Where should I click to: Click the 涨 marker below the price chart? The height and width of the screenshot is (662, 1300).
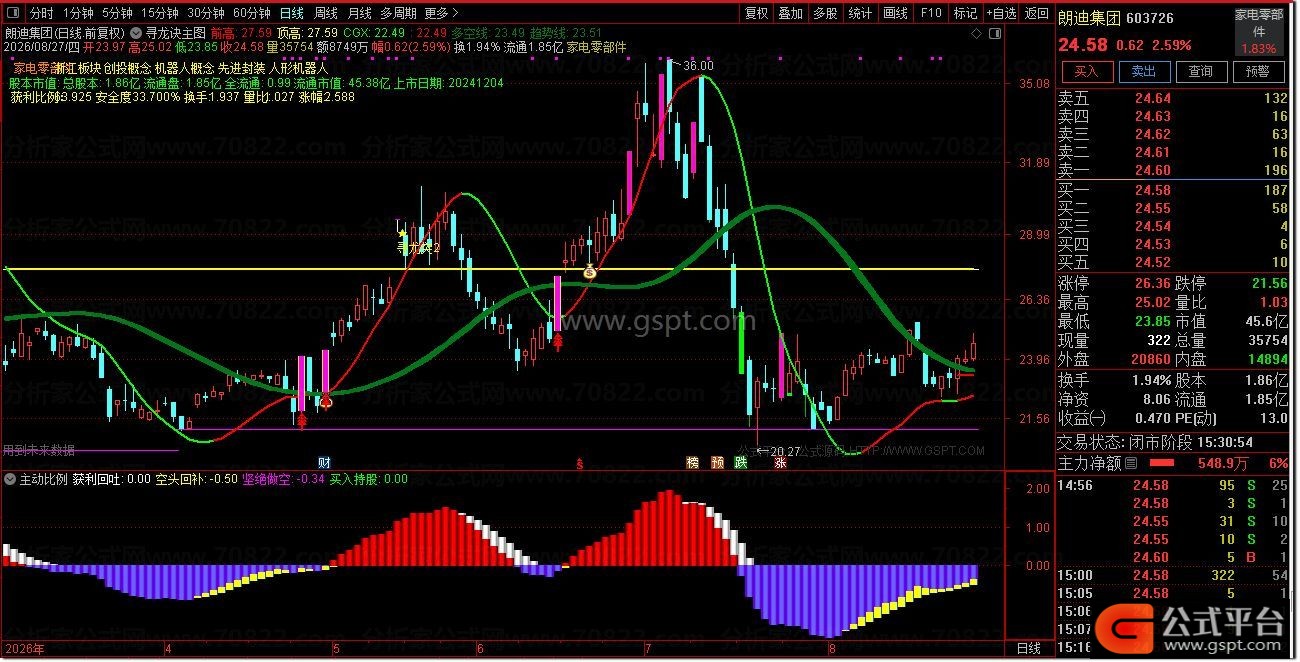point(779,463)
